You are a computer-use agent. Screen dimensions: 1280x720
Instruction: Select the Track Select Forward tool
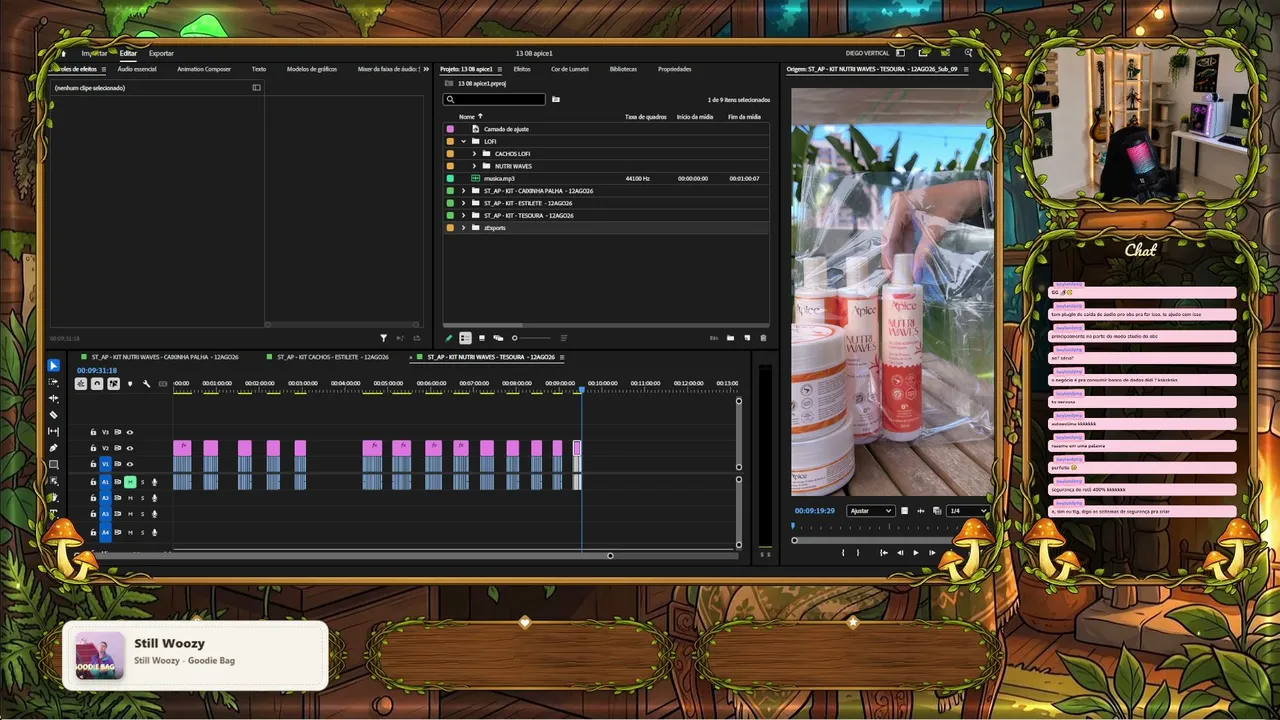(54, 382)
